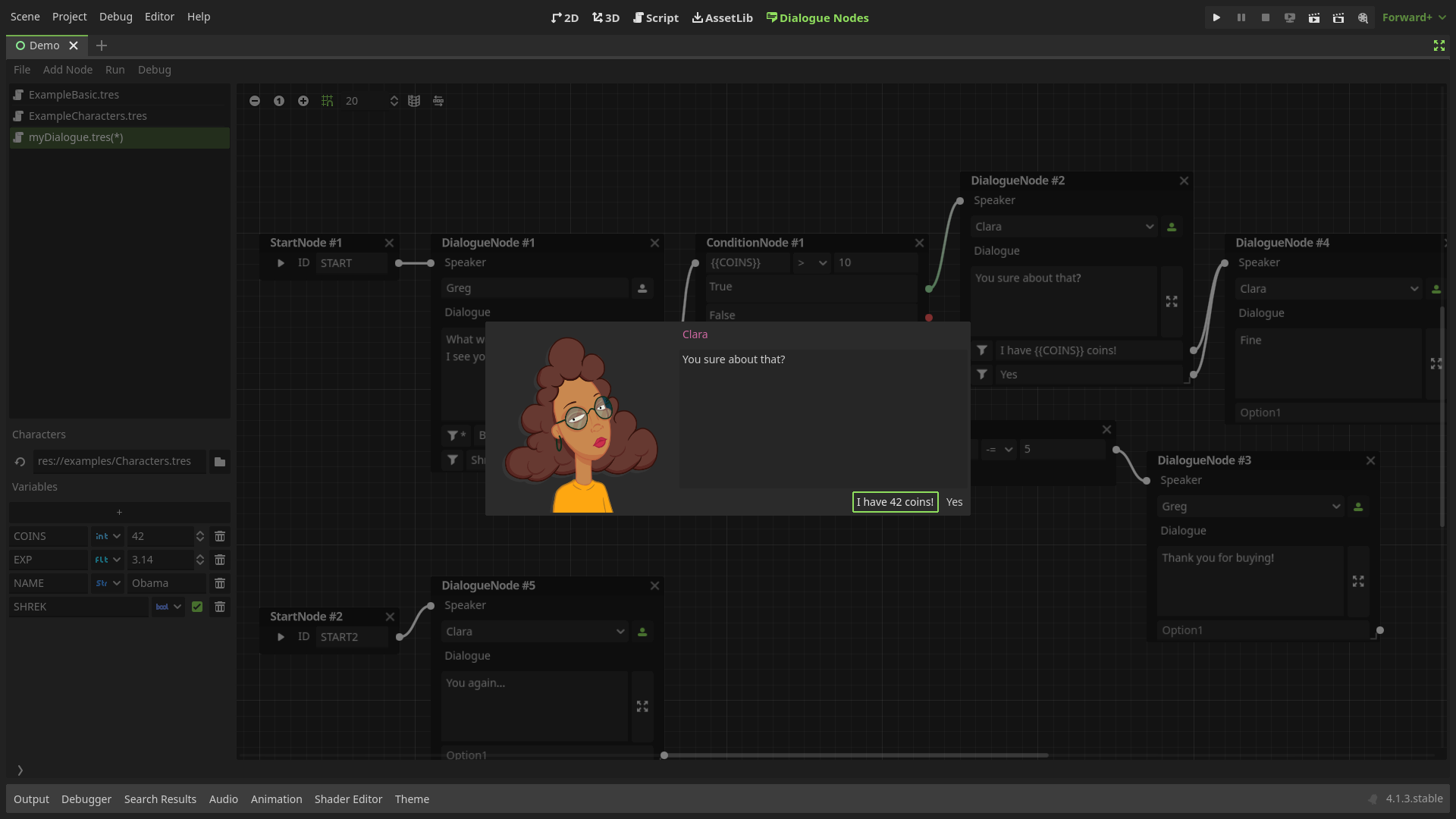Toggle the SHREK boolean checkbox

(x=197, y=607)
